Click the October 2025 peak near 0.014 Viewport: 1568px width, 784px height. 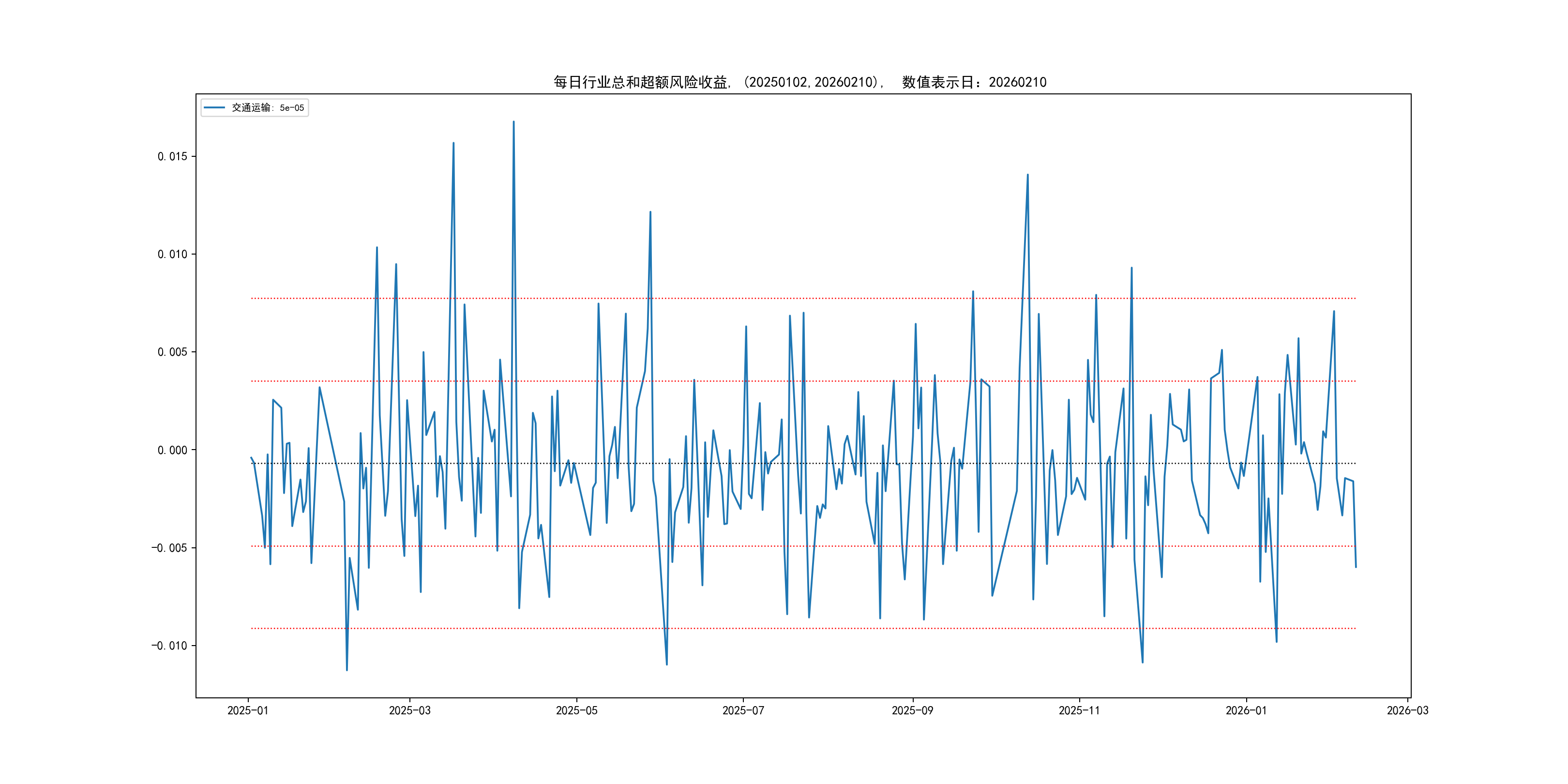click(1027, 175)
